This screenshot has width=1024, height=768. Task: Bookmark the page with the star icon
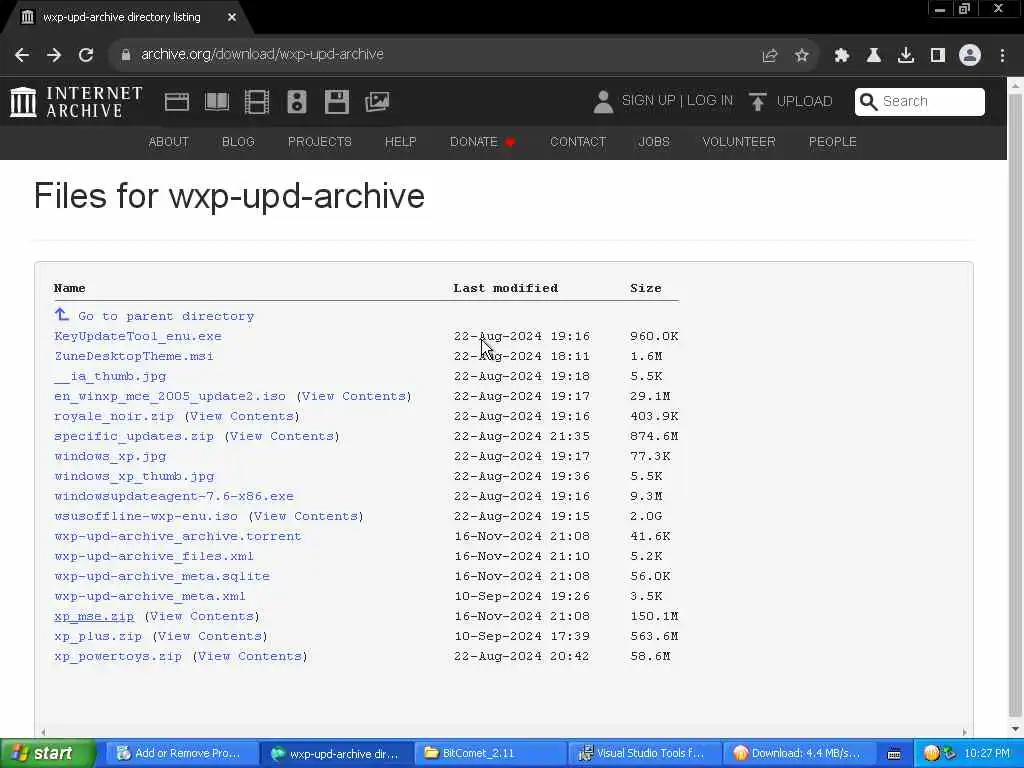[802, 56]
